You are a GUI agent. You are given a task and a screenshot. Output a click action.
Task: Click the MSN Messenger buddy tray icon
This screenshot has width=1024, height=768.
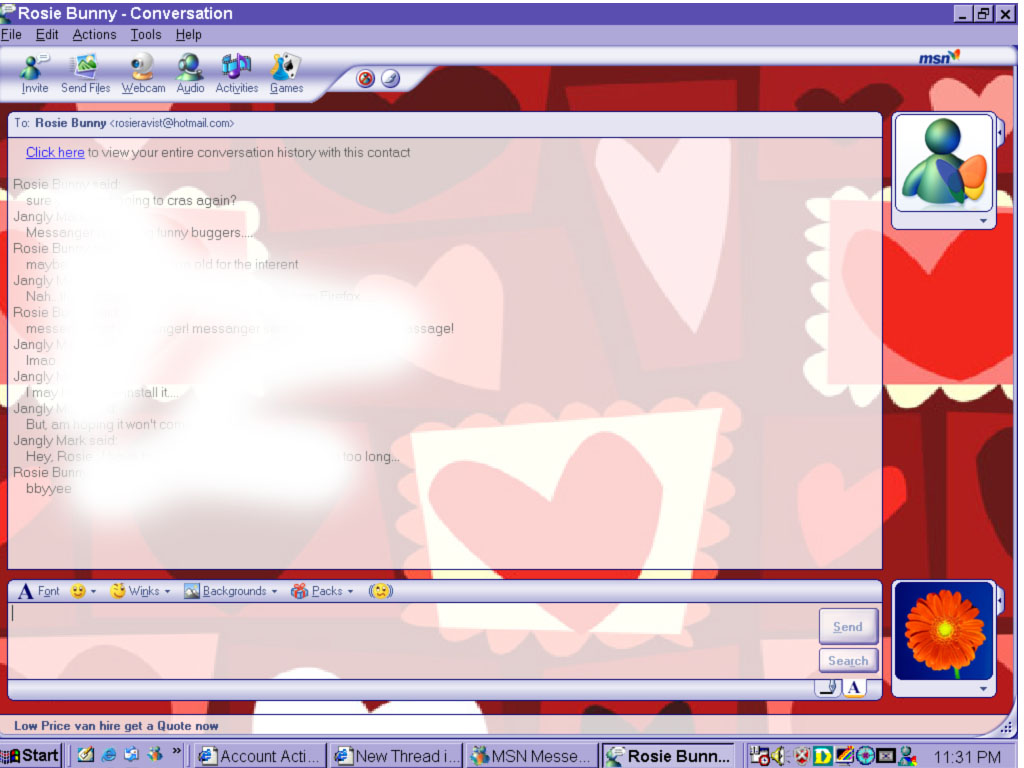click(x=907, y=756)
